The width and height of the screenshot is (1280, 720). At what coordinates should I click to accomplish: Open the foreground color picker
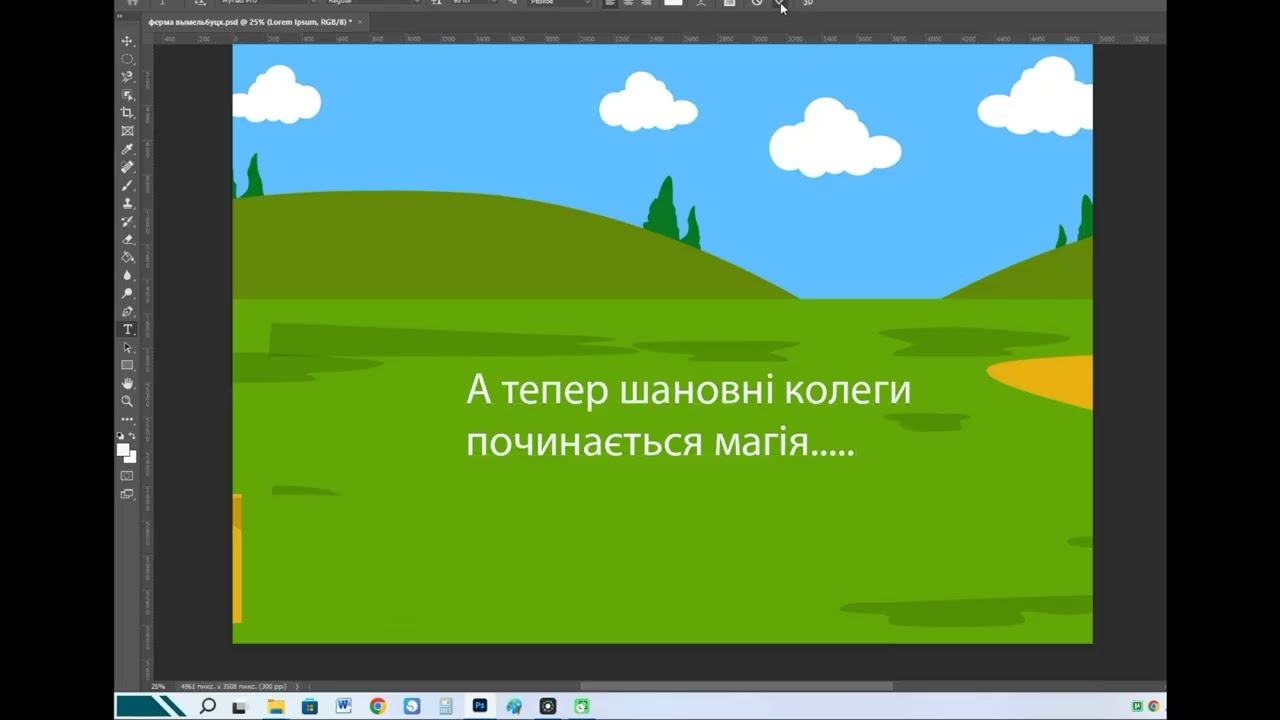pos(123,450)
